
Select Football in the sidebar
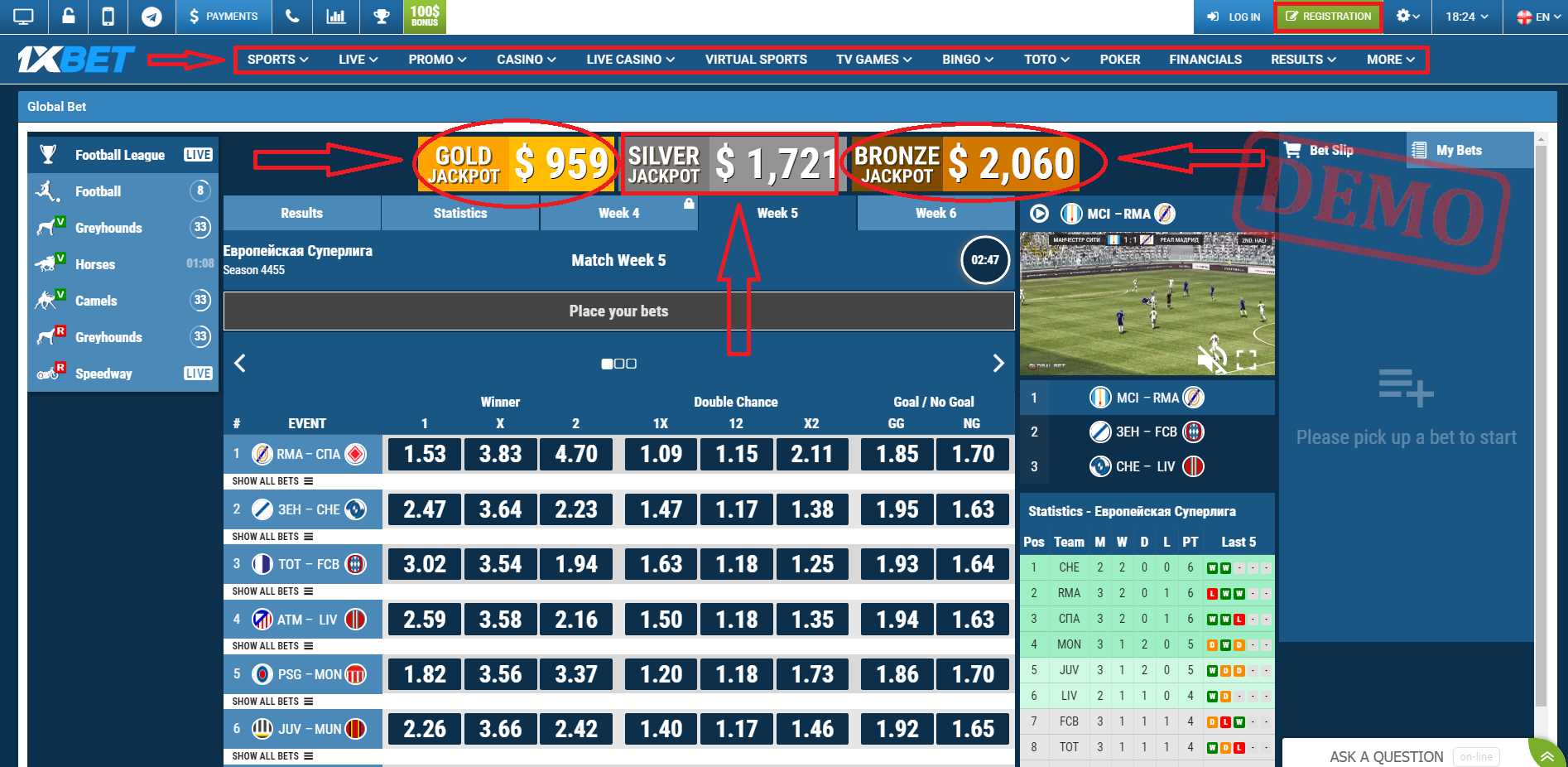123,191
